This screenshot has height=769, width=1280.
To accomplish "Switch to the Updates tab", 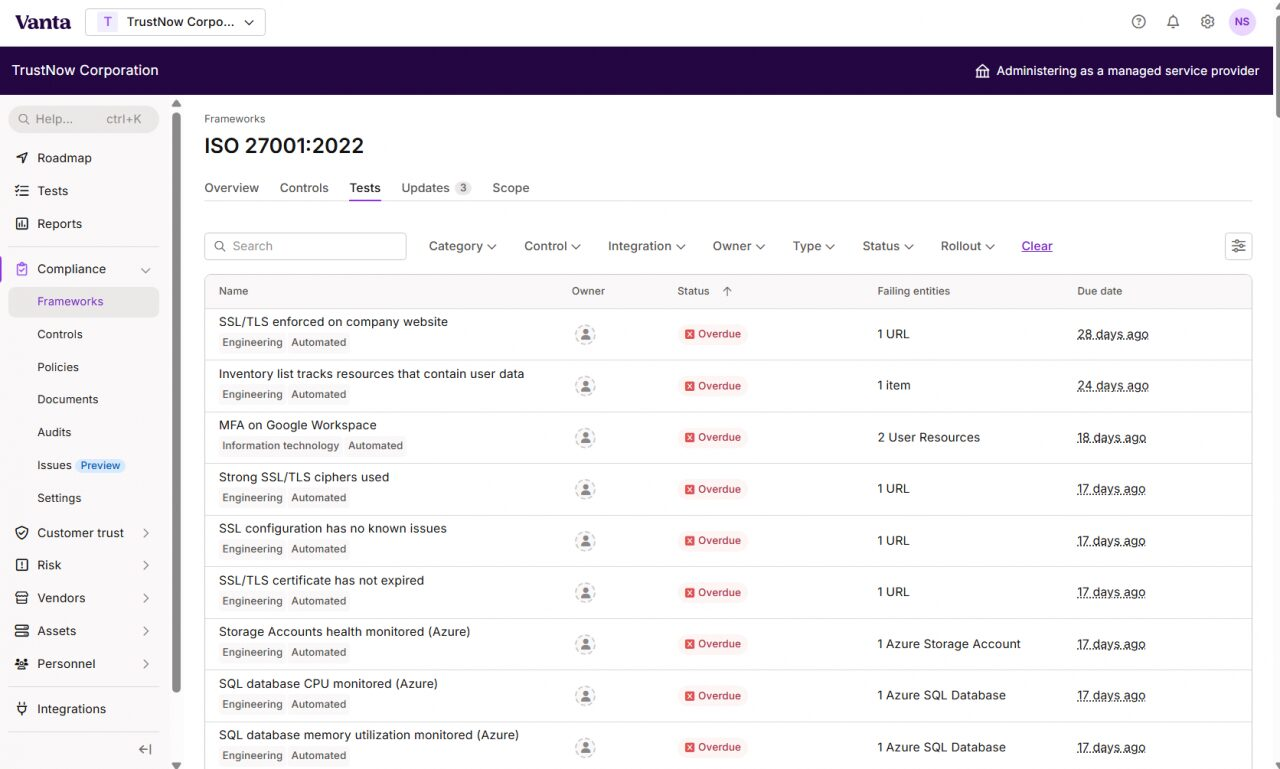I will point(436,188).
